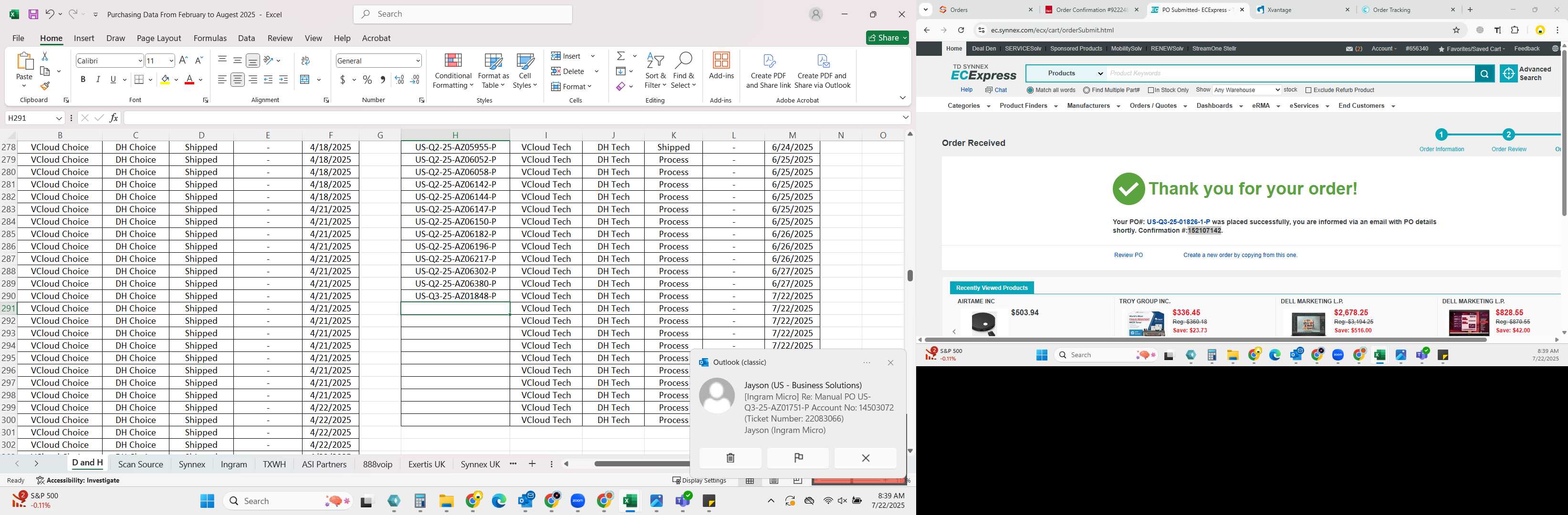Screen dimensions: 1568x515
Task: Click the AutoSum sigma icon
Action: (621, 56)
